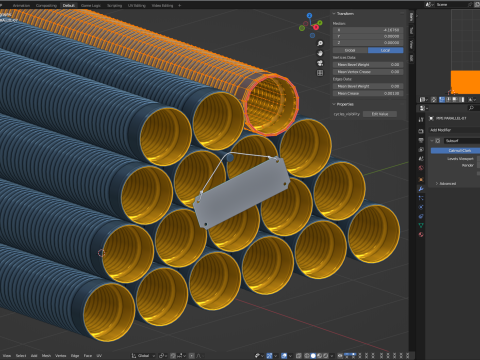Adjust vertices Mean Bevel Weight slider
The width and height of the screenshot is (480, 360).
coord(368,65)
